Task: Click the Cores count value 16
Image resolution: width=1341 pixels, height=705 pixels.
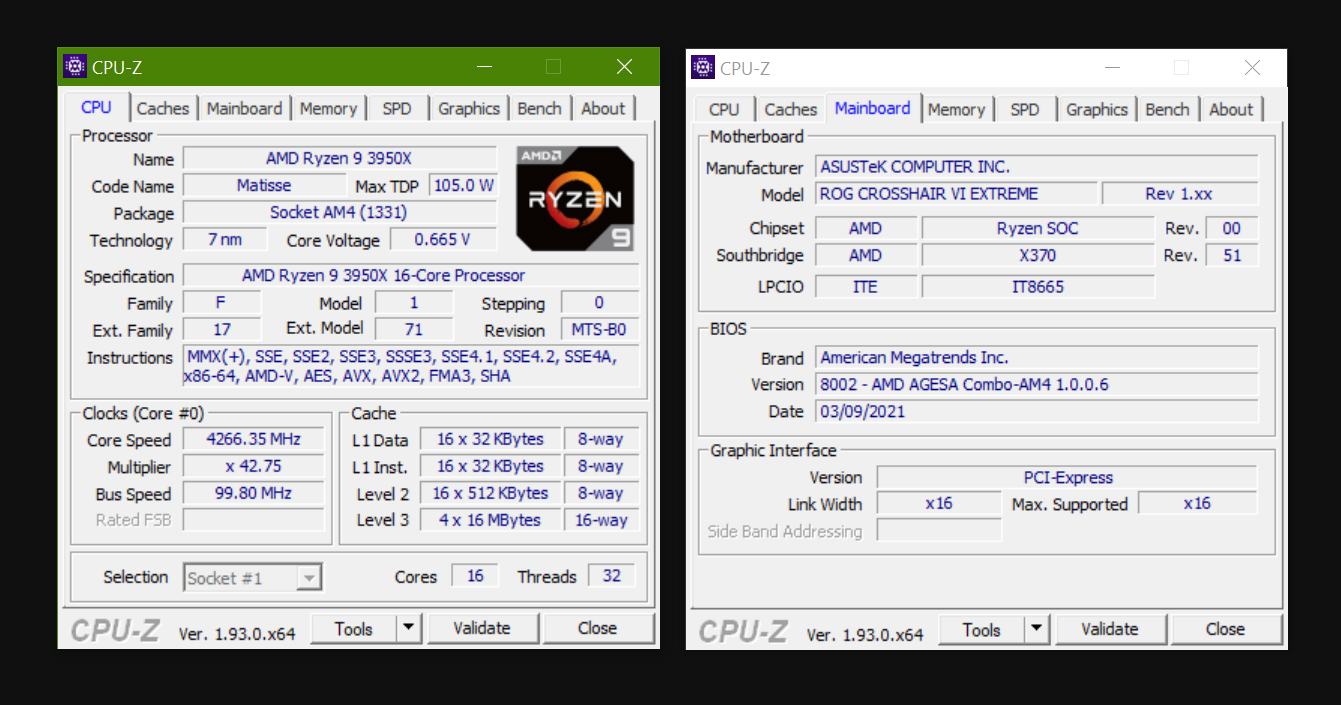Action: [x=475, y=576]
